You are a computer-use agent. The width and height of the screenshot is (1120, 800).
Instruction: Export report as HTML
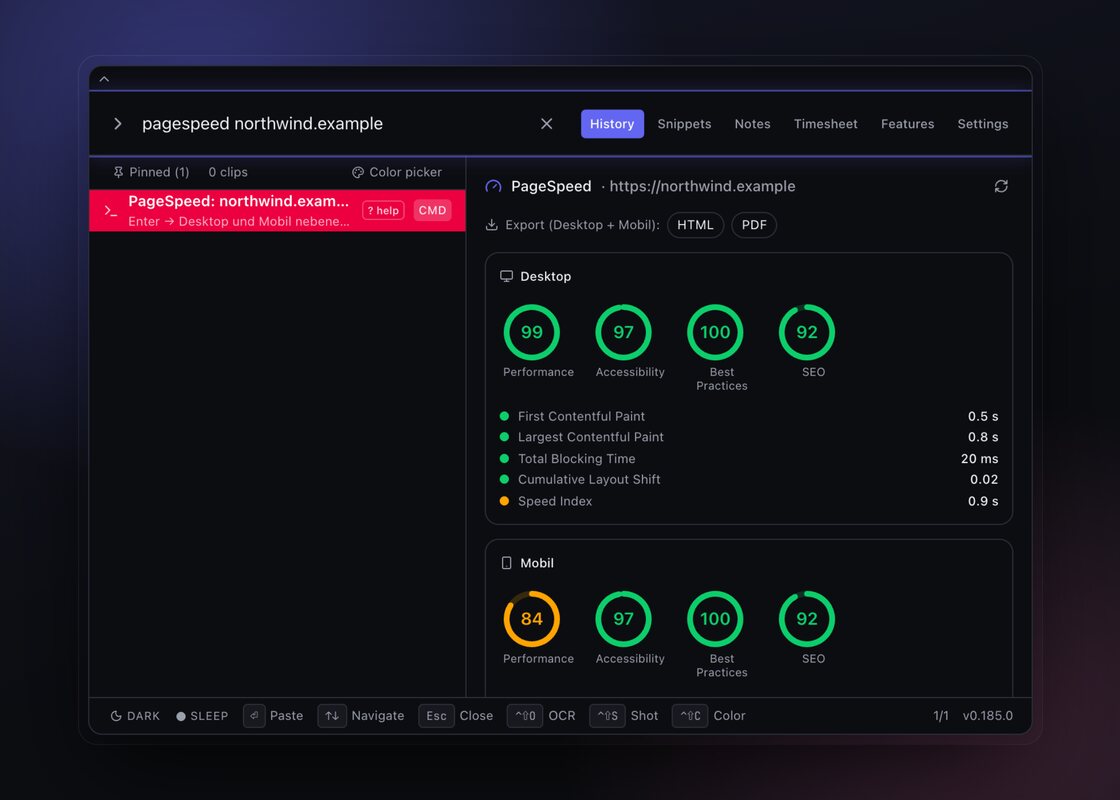tap(695, 225)
